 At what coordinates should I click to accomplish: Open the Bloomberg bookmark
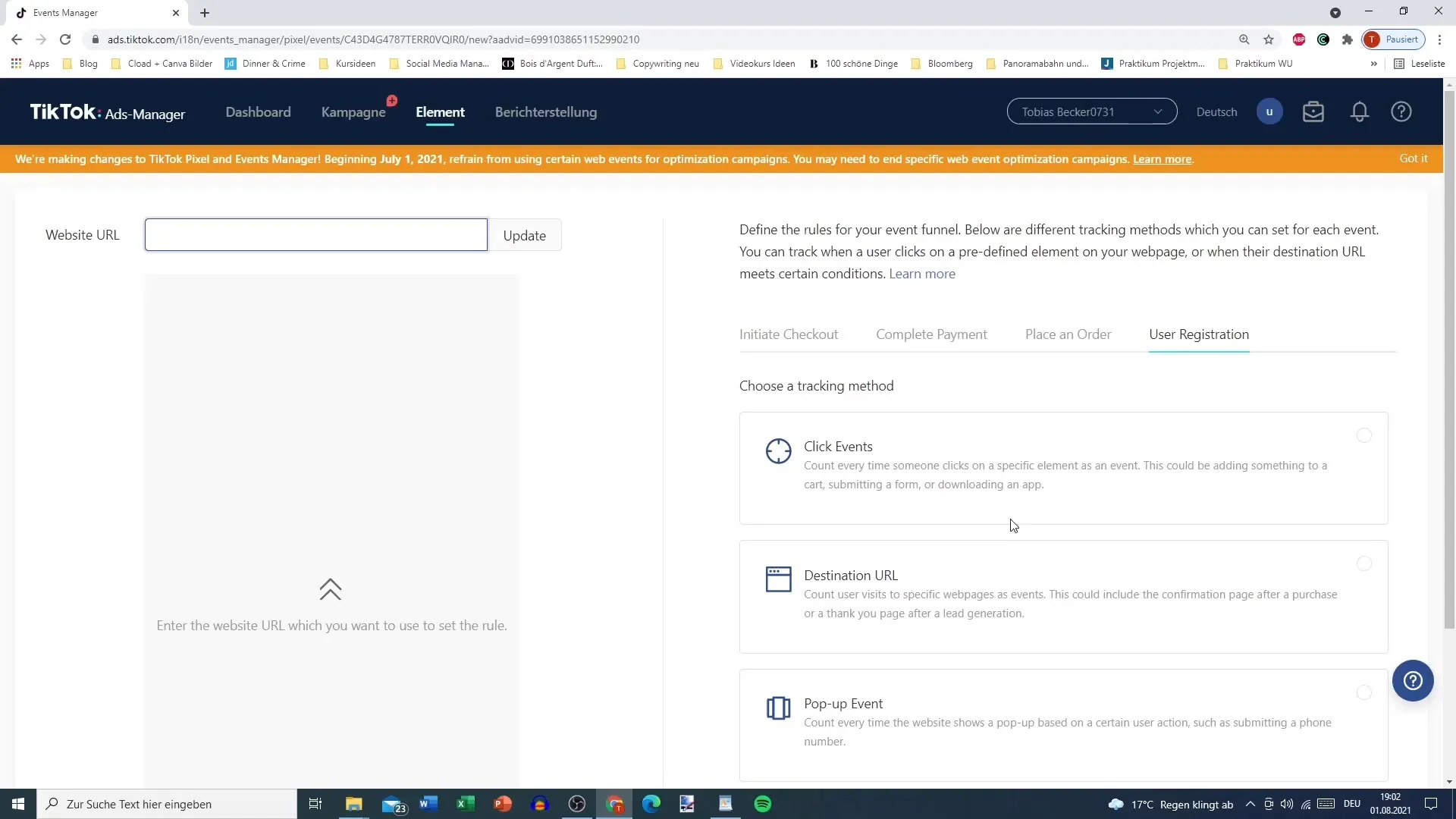942,64
